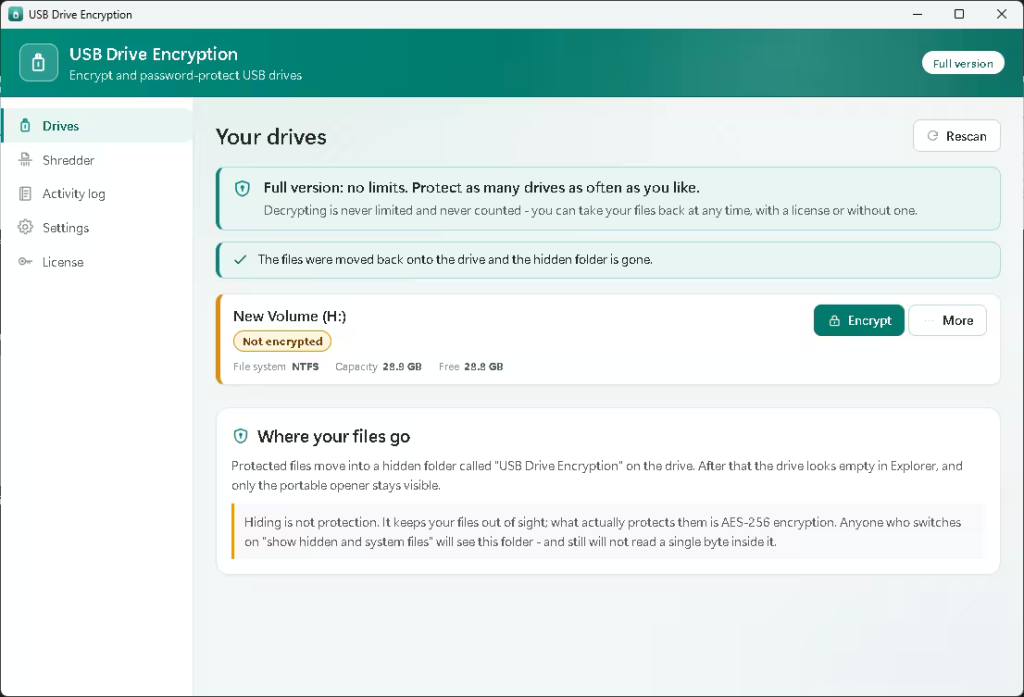Switch to the Settings page
Image resolution: width=1024 pixels, height=697 pixels.
pyautogui.click(x=97, y=227)
